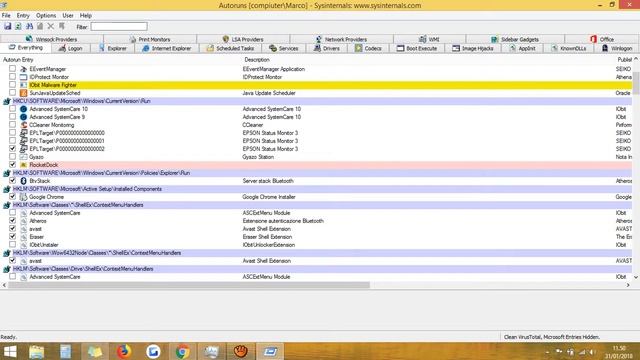Switch to the Scheduled Tasks tab
640x360 pixels.
[230, 48]
